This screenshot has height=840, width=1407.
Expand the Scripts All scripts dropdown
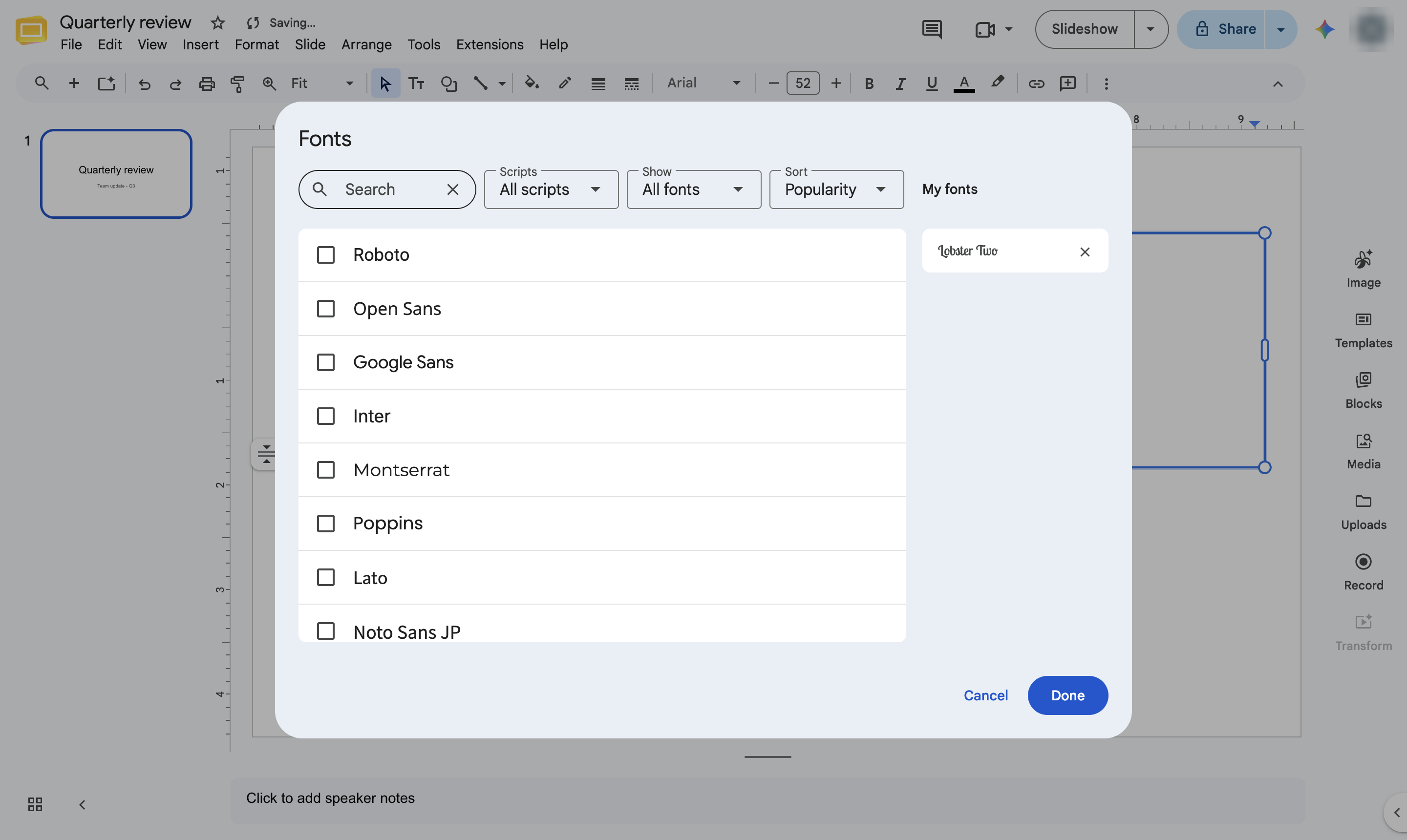coord(551,189)
